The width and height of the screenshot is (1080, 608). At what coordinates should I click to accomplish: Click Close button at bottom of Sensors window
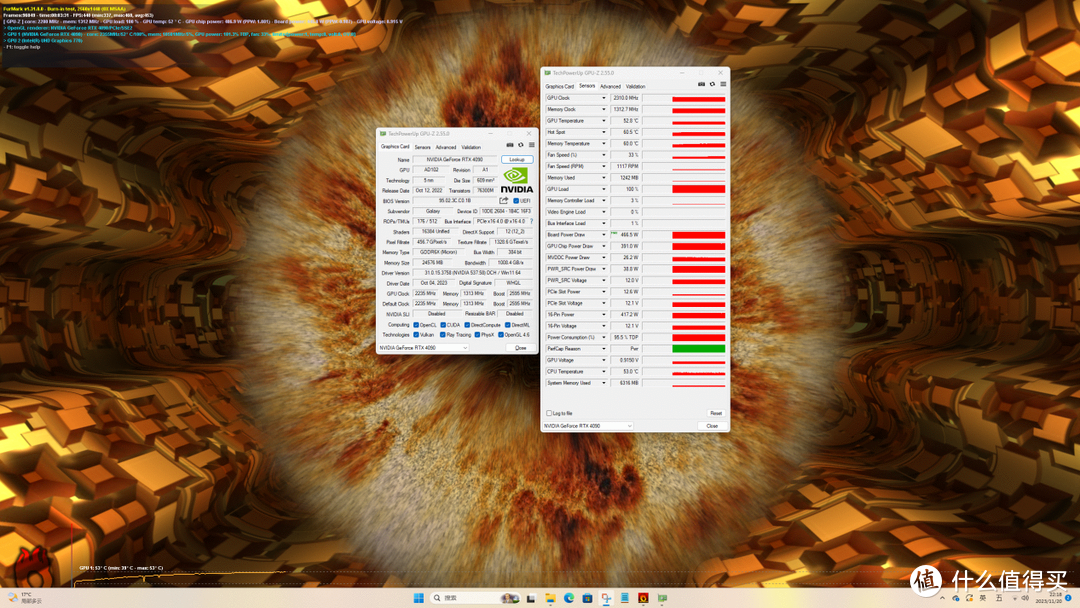712,426
